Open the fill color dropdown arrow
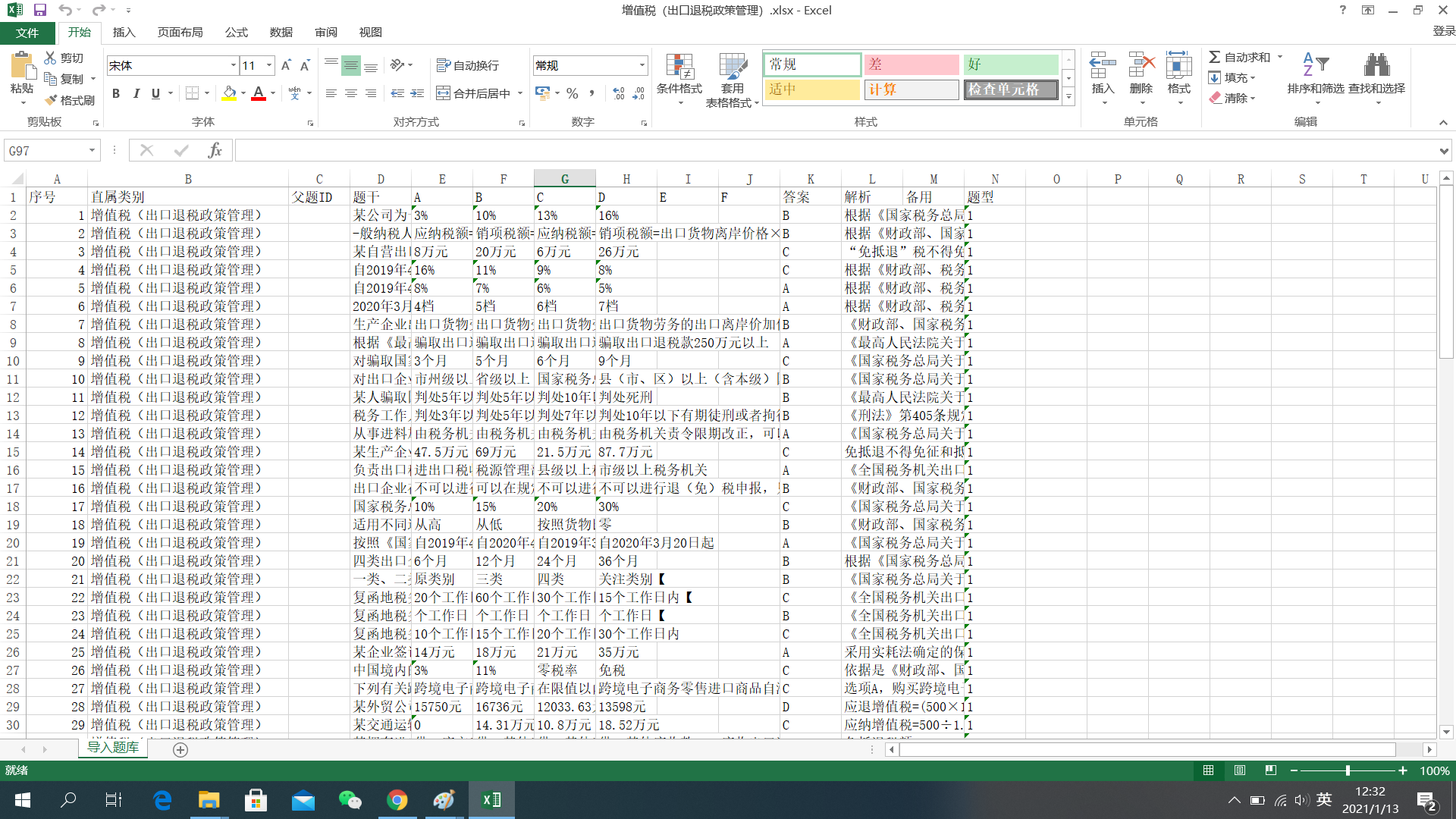1456x819 pixels. (243, 93)
